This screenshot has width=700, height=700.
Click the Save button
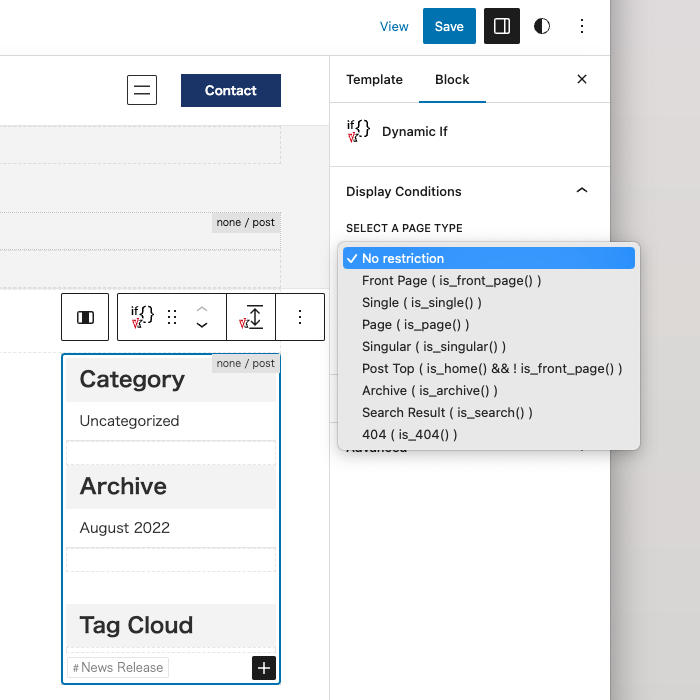[x=449, y=26]
